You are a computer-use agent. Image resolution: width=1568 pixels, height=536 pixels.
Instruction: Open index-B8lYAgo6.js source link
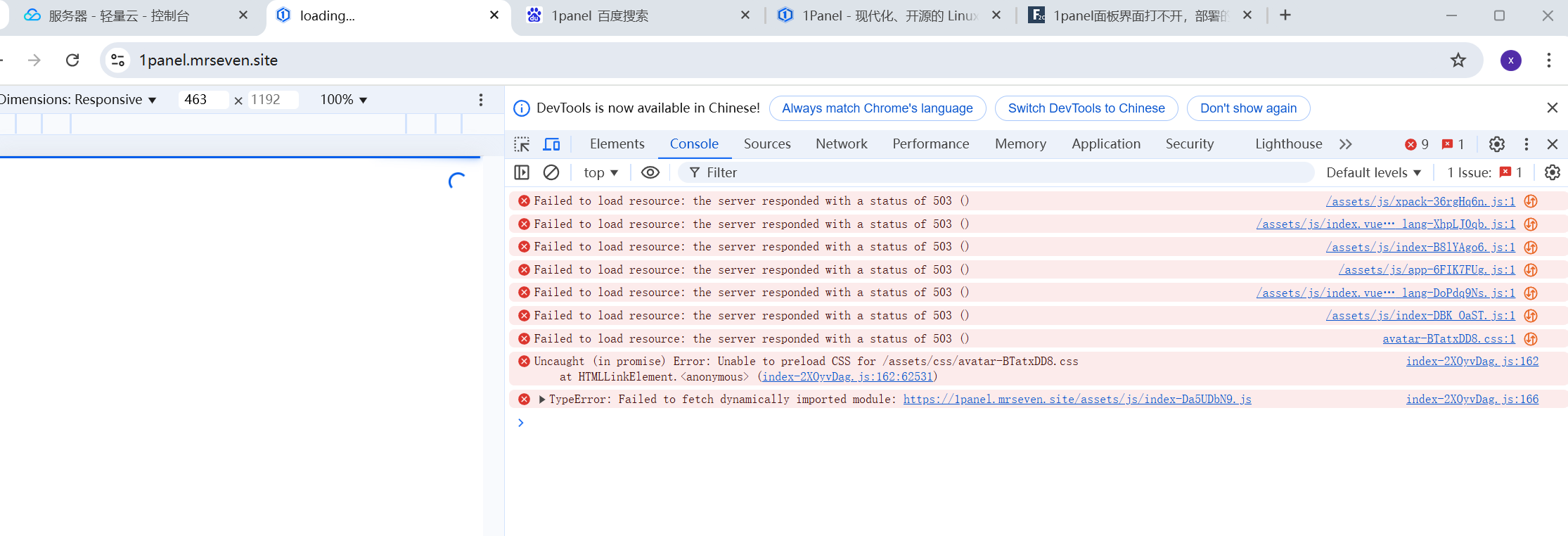(x=1420, y=248)
